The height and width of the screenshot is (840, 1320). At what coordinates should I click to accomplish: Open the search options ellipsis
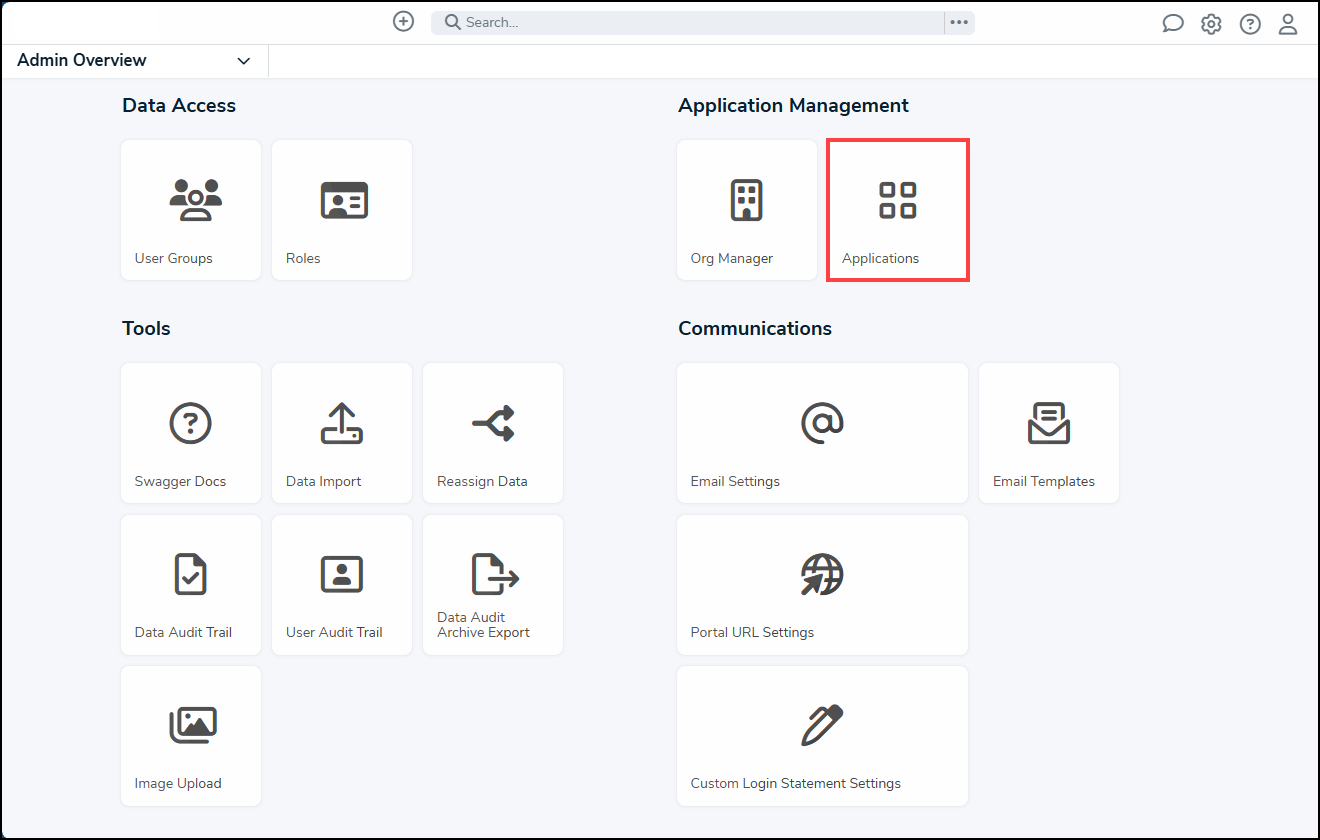(x=959, y=22)
